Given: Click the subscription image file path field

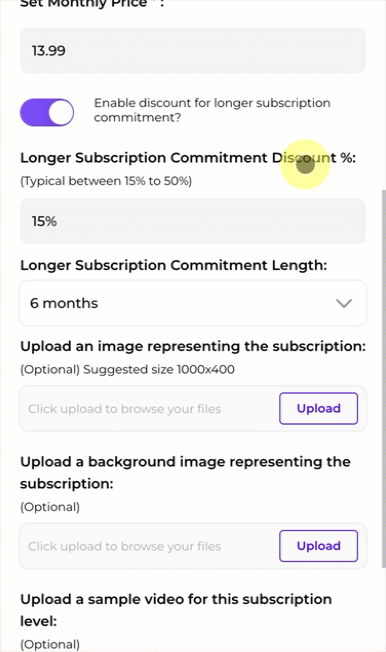Looking at the screenshot, I should (x=149, y=409).
